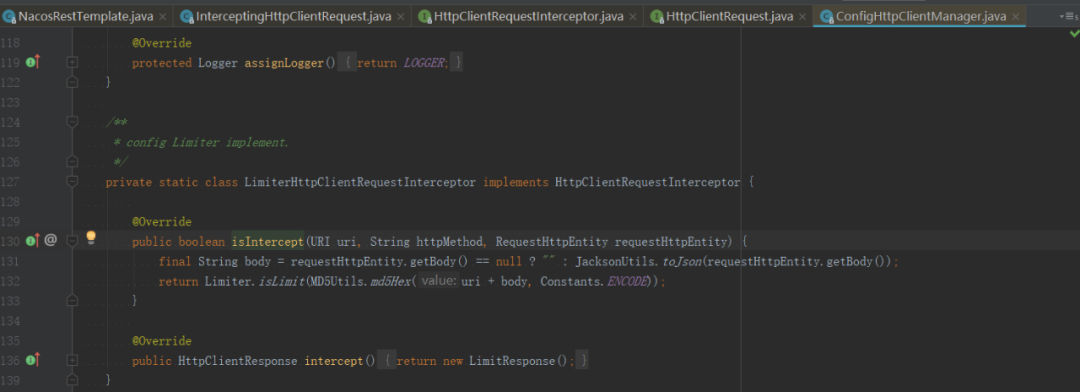Close HttpClientRequestInterceptor.java tab

point(633,17)
